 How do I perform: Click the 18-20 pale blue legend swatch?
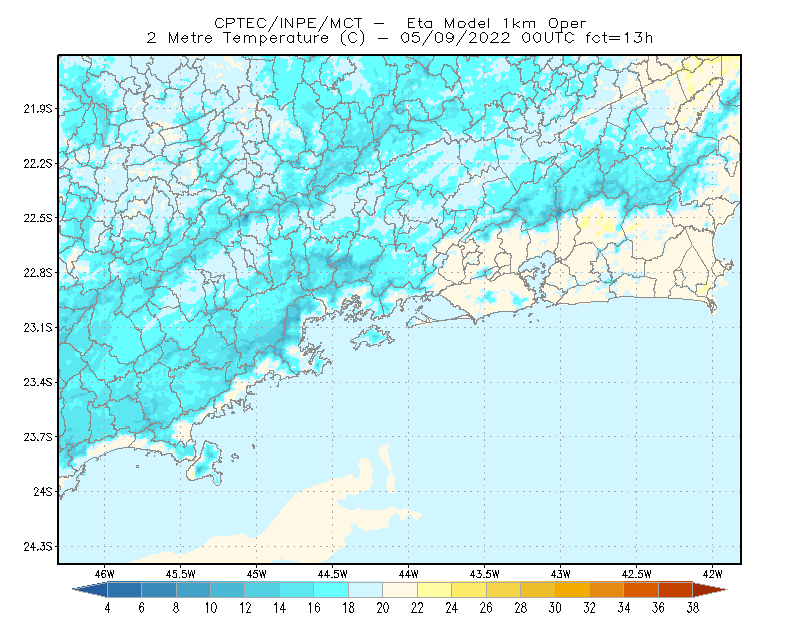pos(365,589)
